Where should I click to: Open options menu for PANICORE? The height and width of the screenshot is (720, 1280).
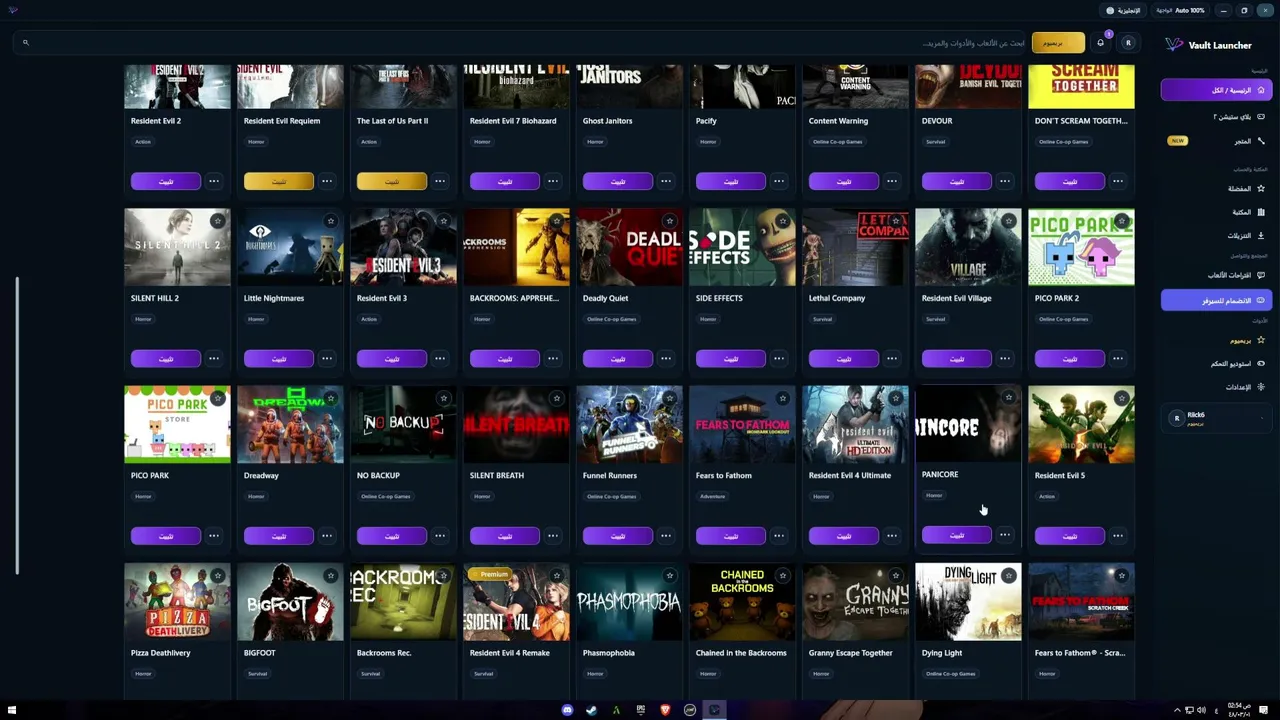[x=1005, y=535]
